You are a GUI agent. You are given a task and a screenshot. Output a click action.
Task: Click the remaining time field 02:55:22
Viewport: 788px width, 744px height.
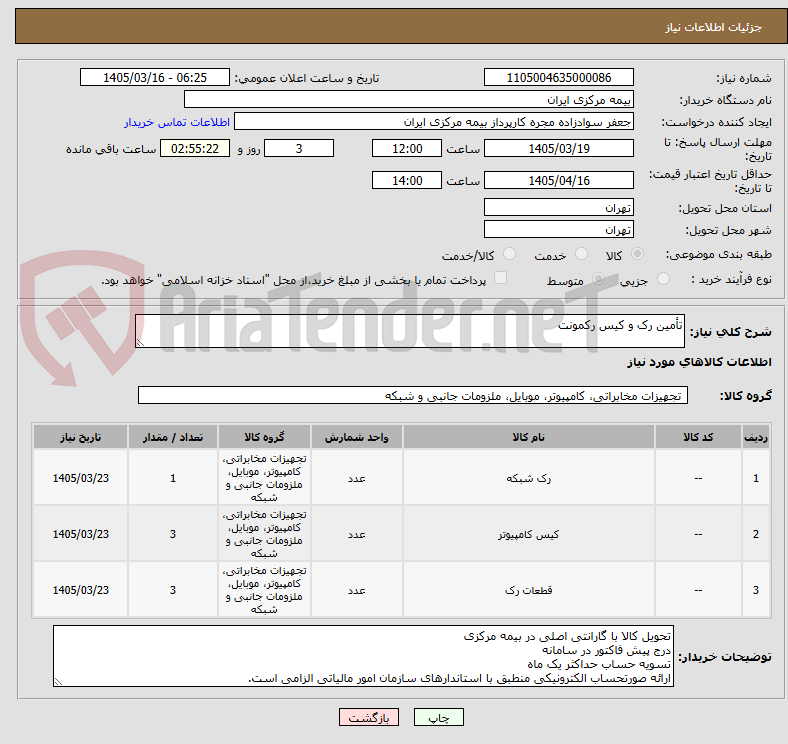pyautogui.click(x=195, y=148)
